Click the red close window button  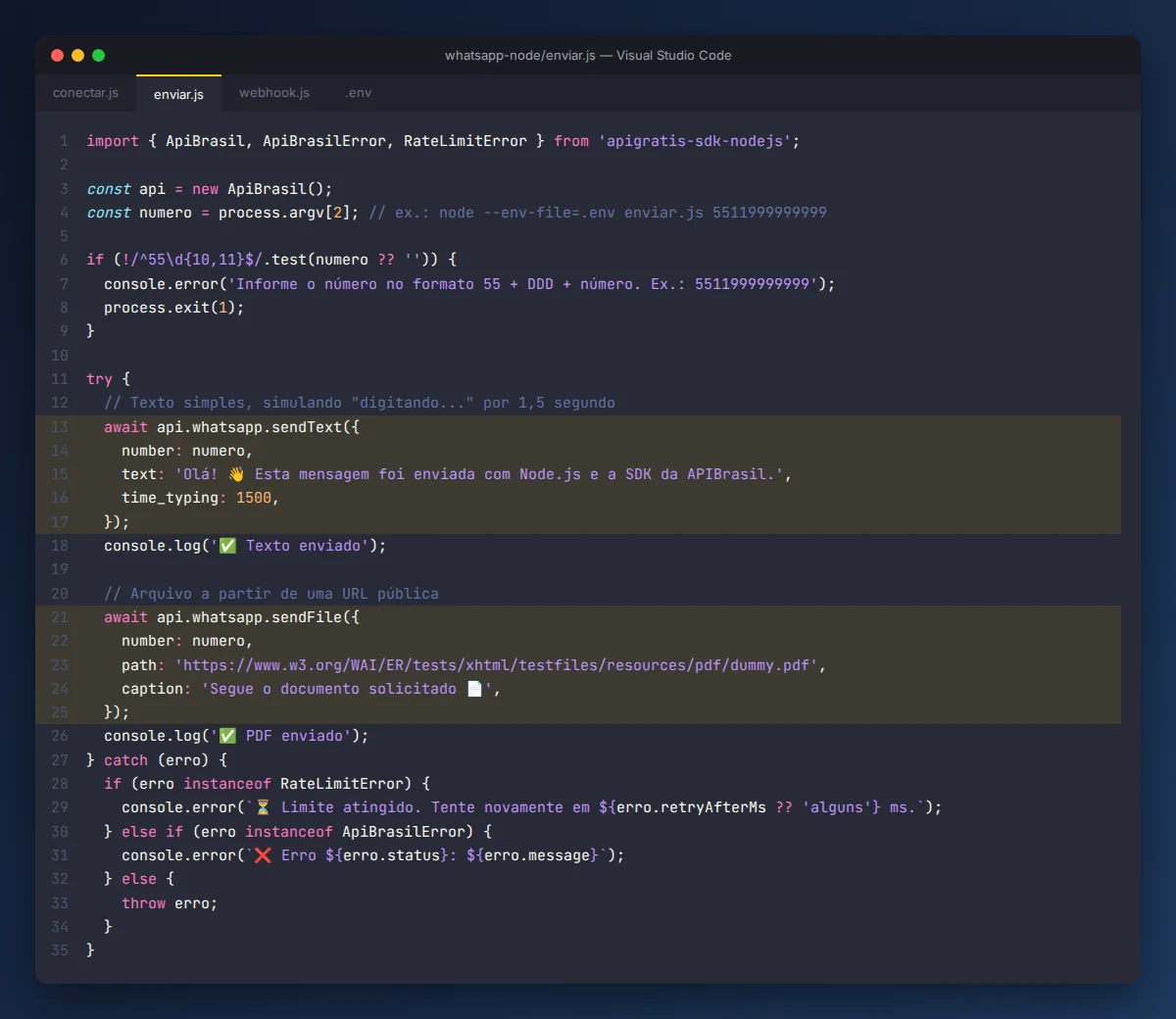(x=57, y=56)
